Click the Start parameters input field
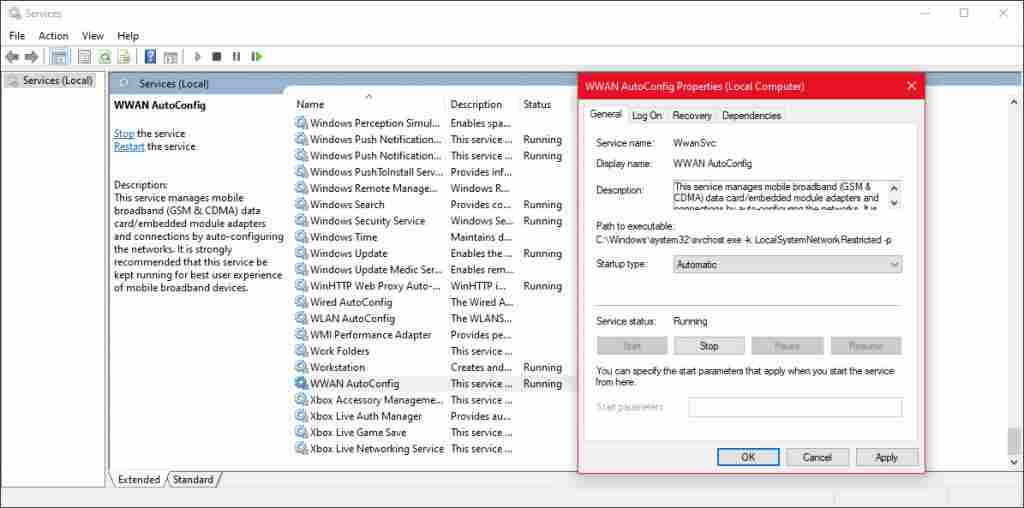 [795, 407]
